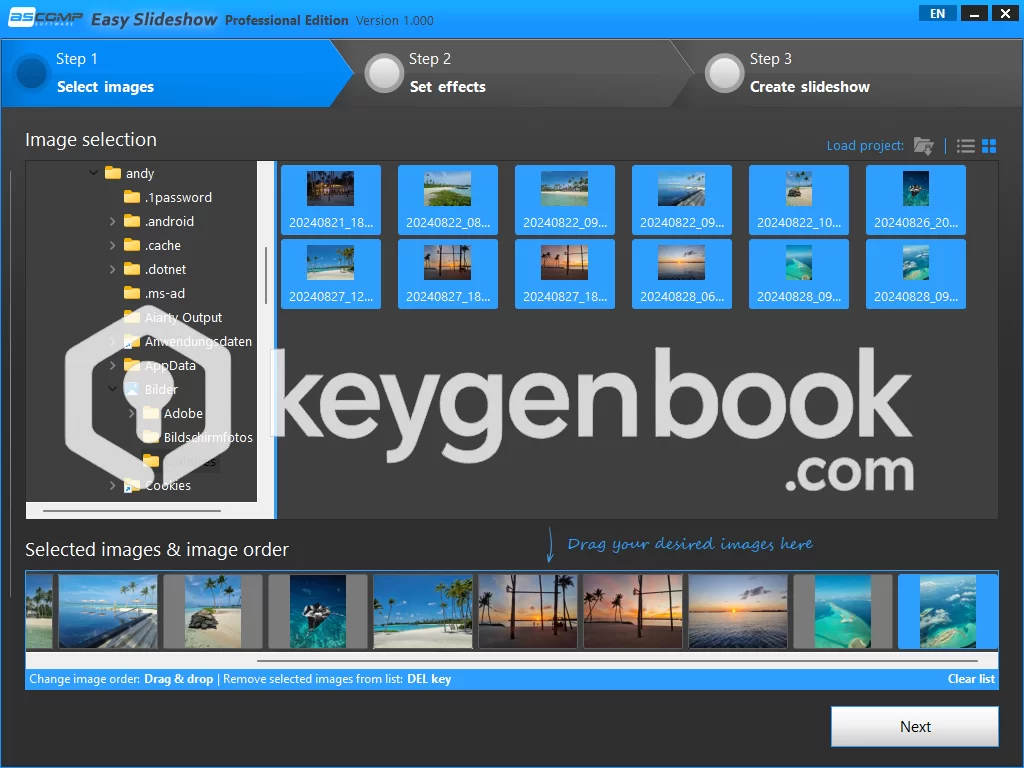Open the EN language selector
Screen dimensions: 1024x768
(x=937, y=13)
